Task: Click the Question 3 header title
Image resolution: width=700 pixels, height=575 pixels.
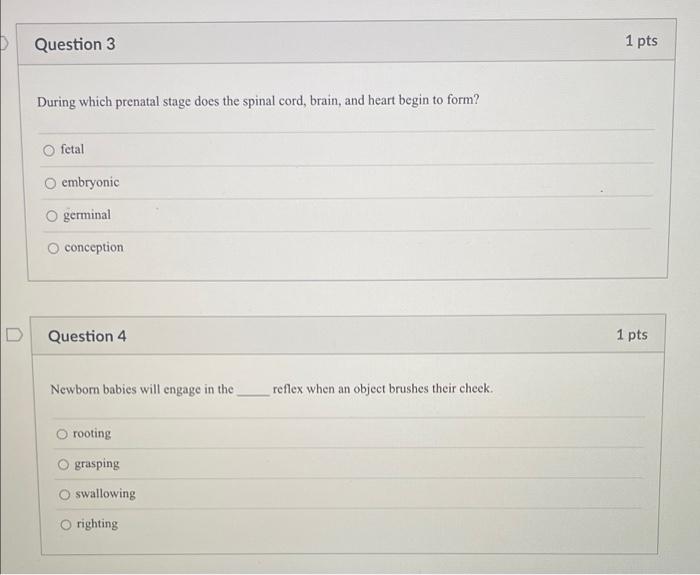Action: point(75,44)
